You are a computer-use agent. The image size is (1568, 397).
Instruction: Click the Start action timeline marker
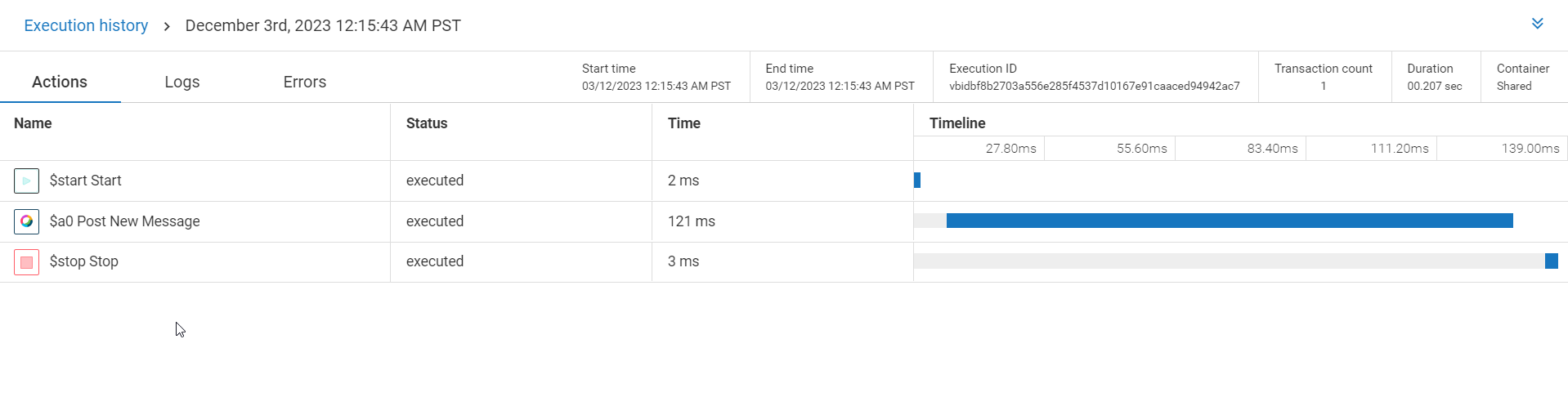[x=917, y=180]
